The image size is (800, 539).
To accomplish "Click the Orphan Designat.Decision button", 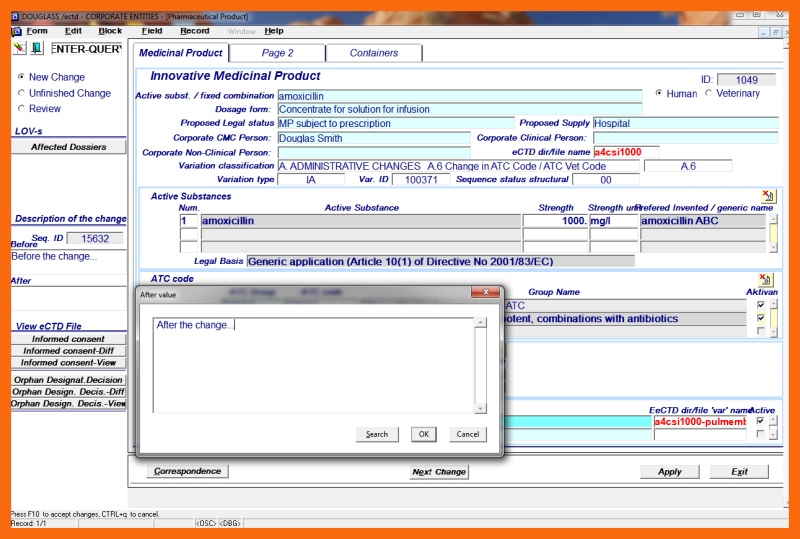I will (68, 380).
